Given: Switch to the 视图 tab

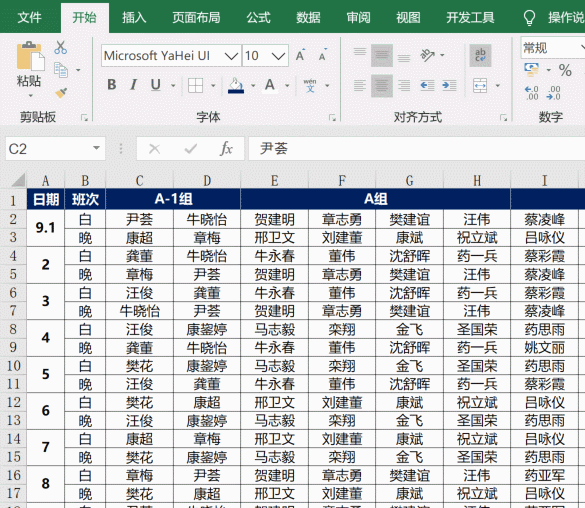Looking at the screenshot, I should coord(408,18).
